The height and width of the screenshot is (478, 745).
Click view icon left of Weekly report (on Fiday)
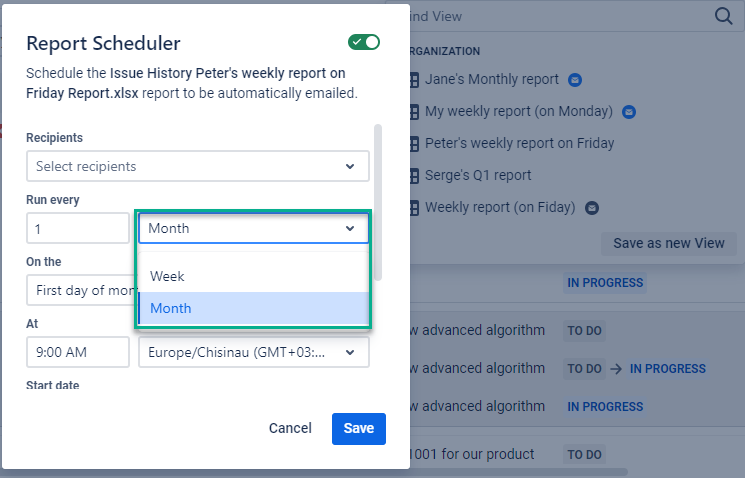click(413, 208)
